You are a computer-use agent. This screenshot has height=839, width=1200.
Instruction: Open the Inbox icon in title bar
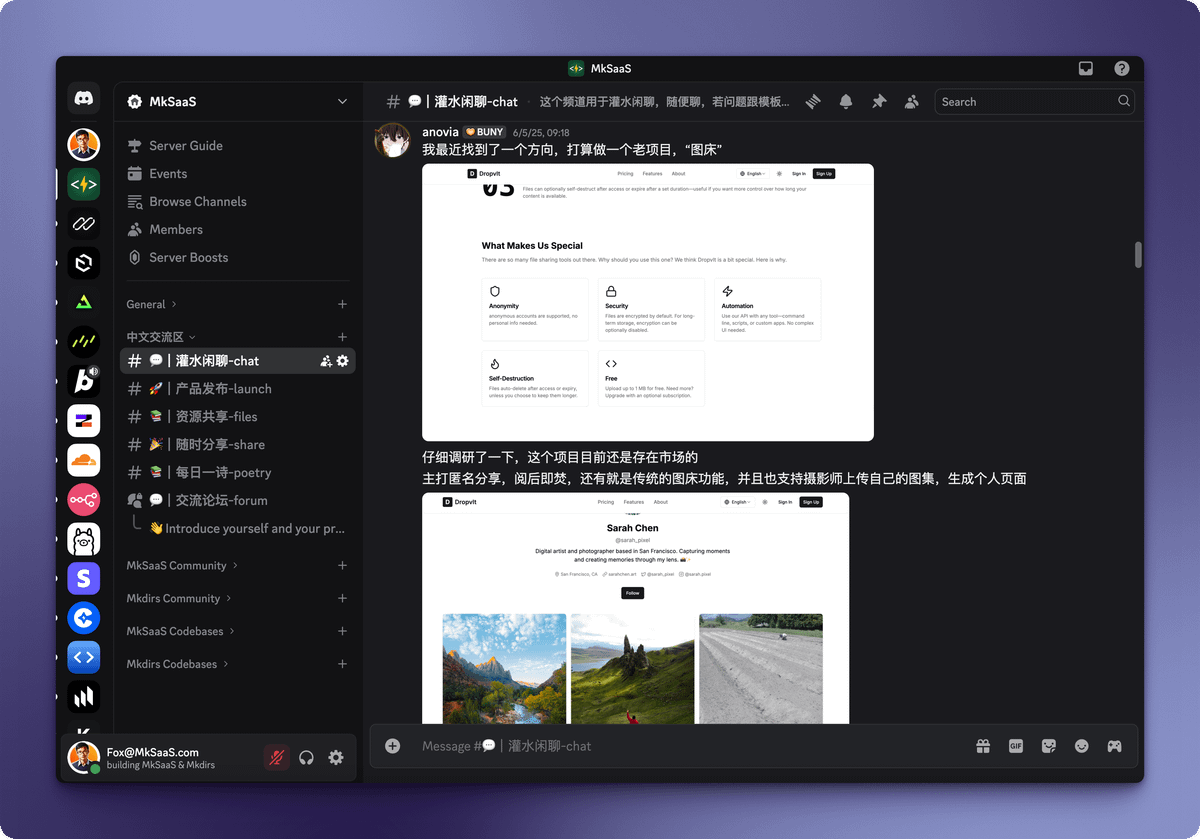pyautogui.click(x=1085, y=68)
